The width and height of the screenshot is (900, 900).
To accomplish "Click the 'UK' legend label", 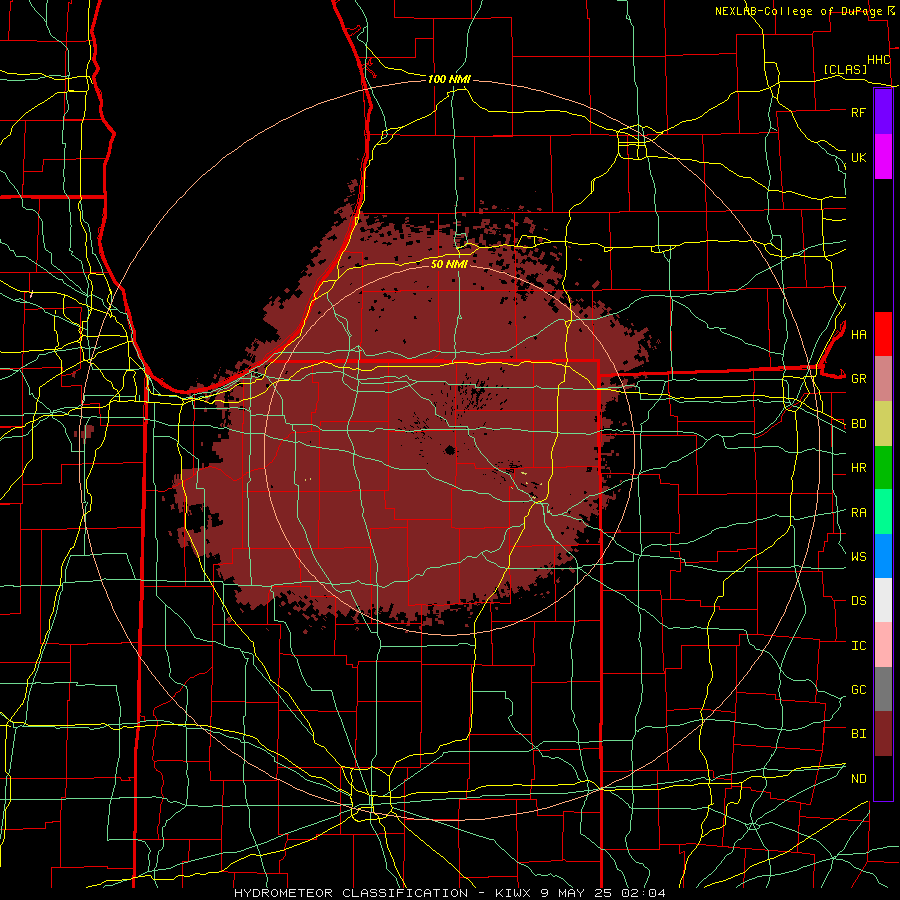I will [858, 157].
